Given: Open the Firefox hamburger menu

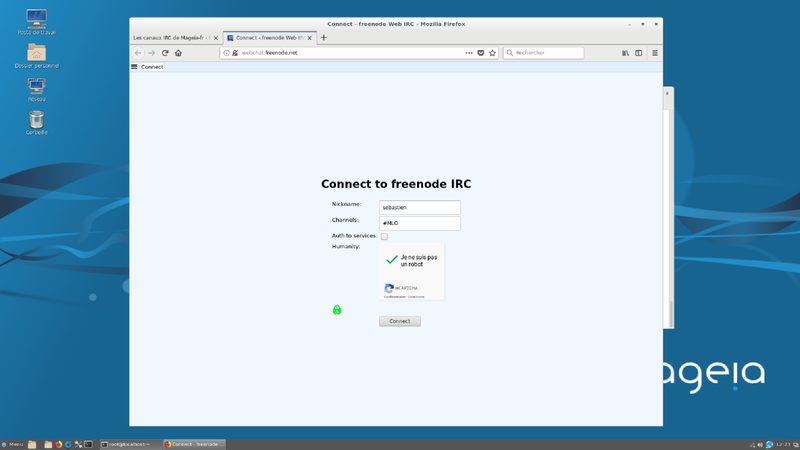Looking at the screenshot, I should [655, 53].
